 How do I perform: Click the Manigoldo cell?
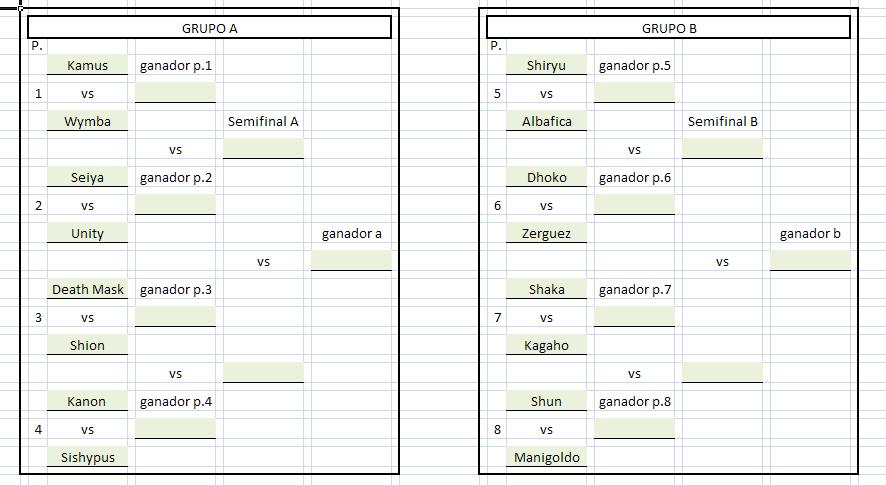tap(546, 457)
